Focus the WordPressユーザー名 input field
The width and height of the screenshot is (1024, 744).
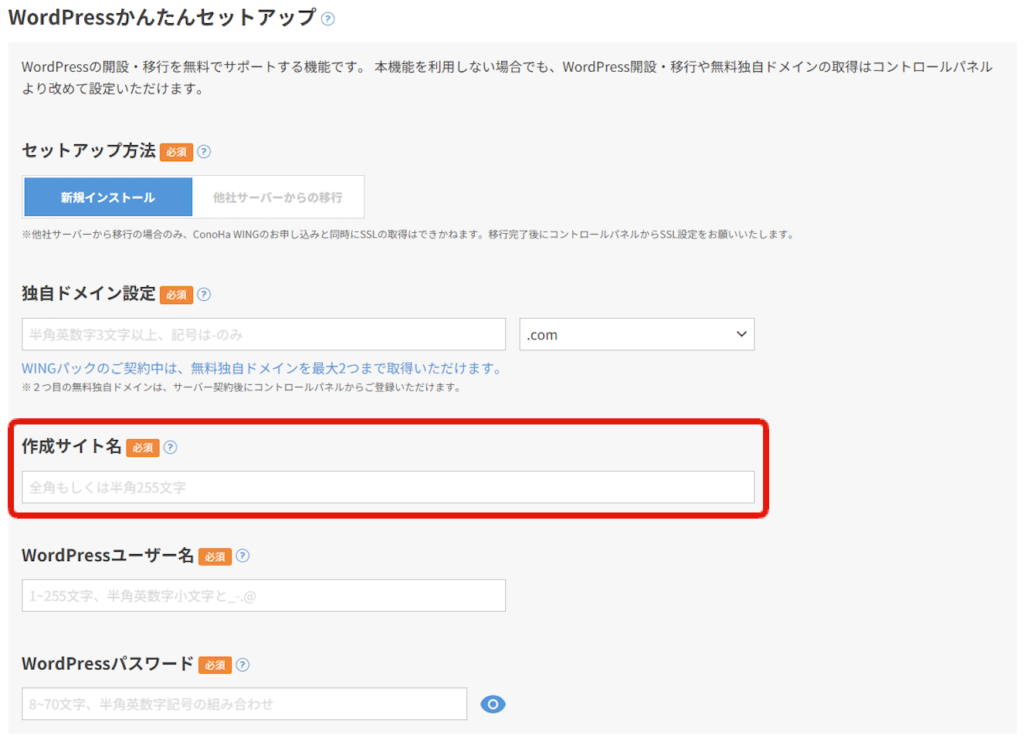click(x=263, y=596)
